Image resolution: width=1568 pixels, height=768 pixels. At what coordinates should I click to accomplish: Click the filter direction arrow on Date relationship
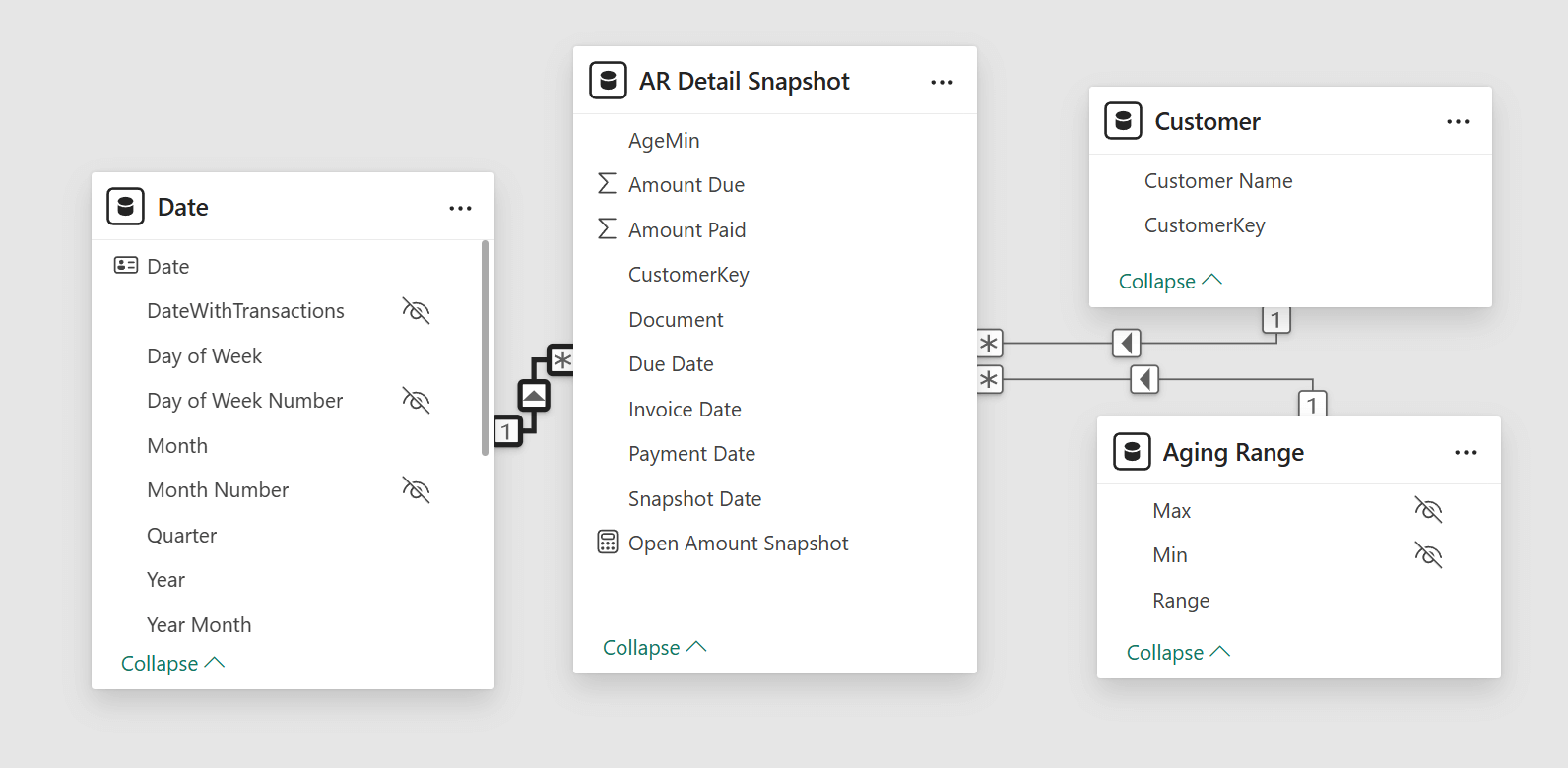tap(534, 395)
